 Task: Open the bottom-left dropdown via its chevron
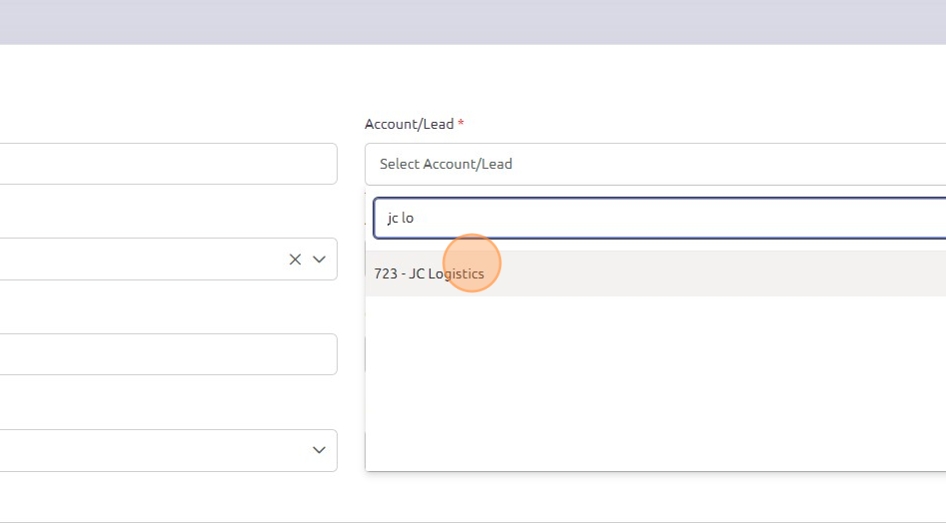pyautogui.click(x=319, y=450)
